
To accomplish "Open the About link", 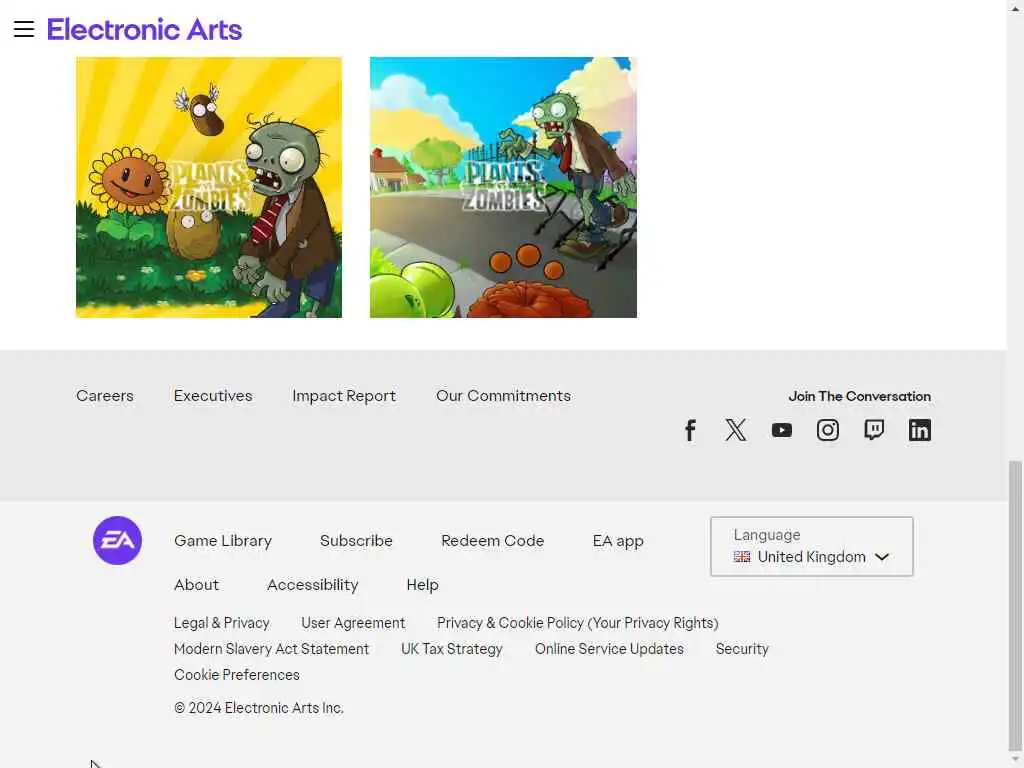I will click(x=197, y=584).
